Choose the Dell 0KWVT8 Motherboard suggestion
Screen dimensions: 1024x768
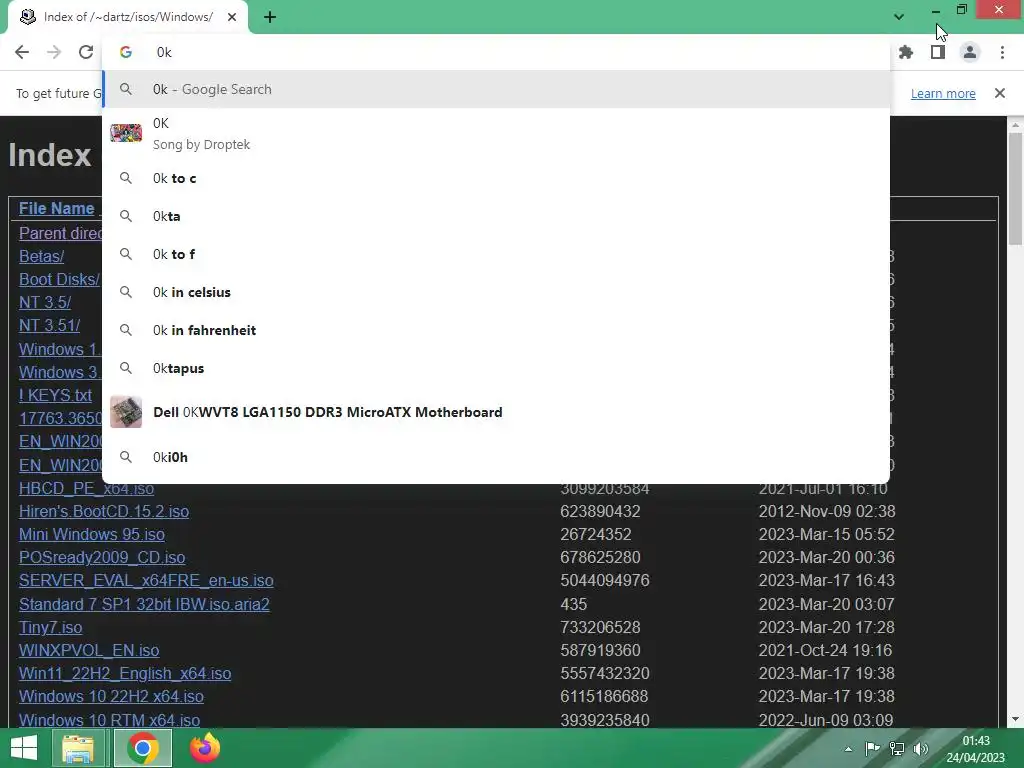click(496, 412)
